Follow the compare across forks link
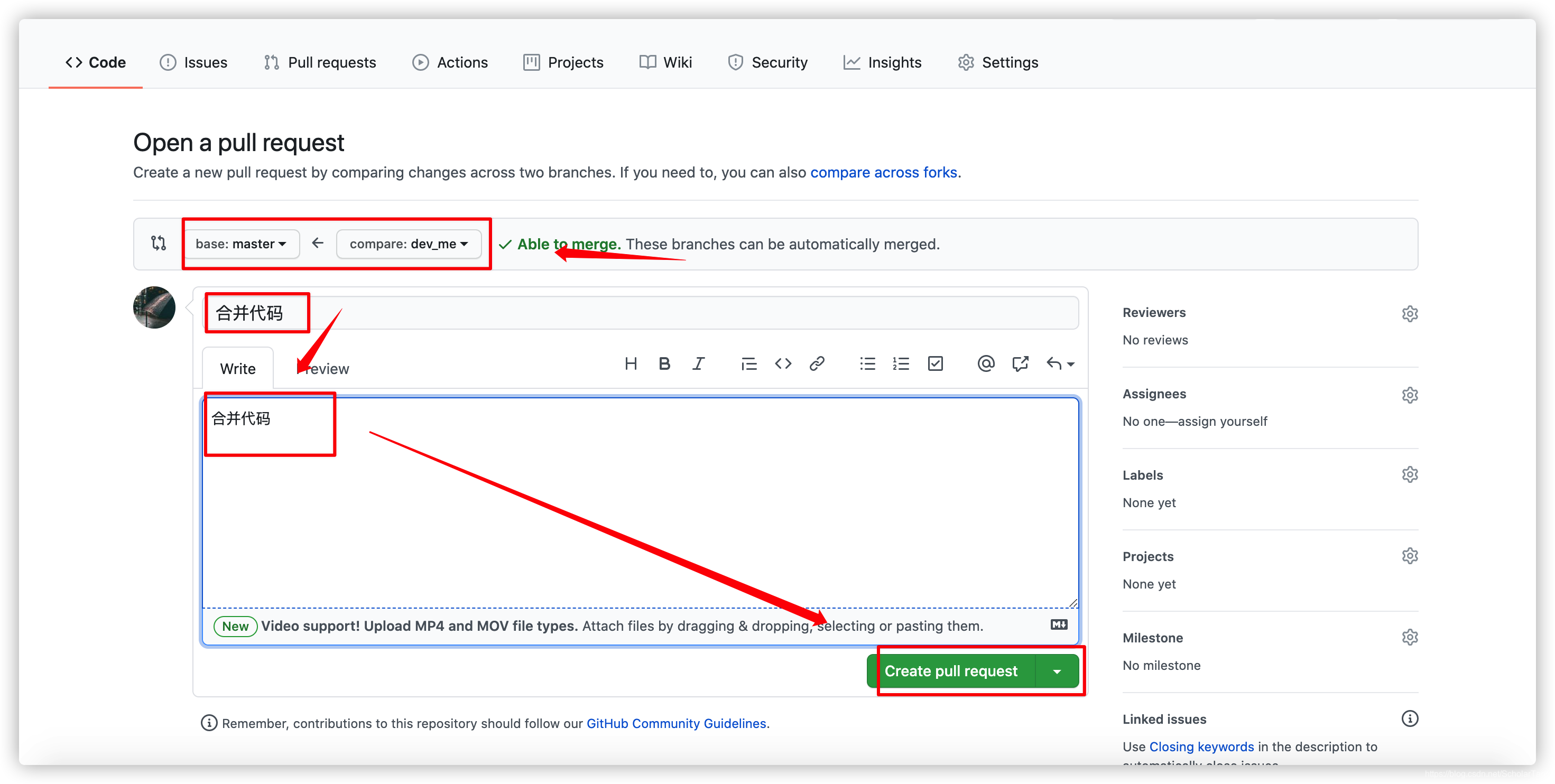Screen dimensions: 1555x784 coord(883,173)
